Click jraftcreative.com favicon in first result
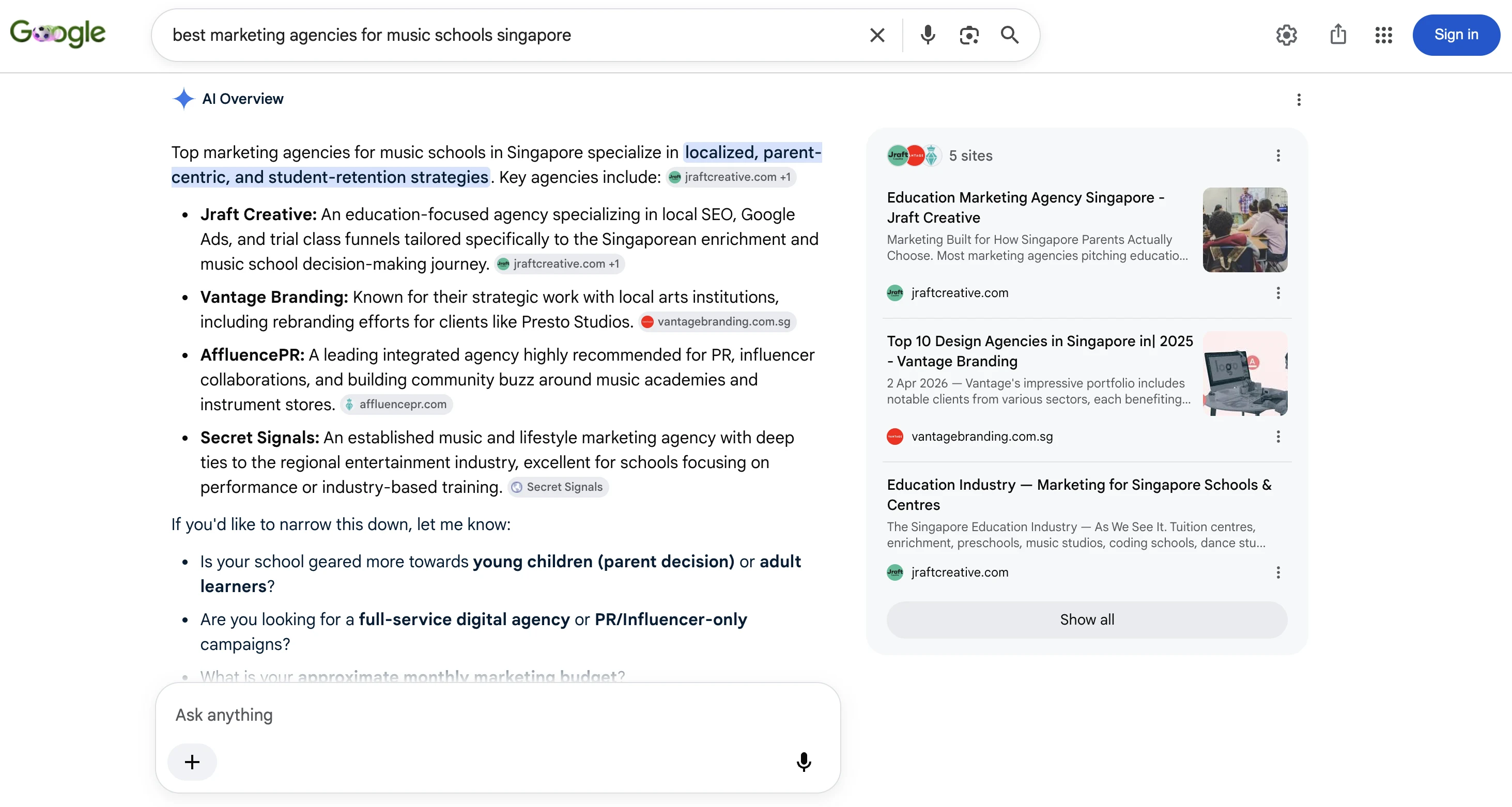This screenshot has width=1512, height=807. click(x=894, y=292)
